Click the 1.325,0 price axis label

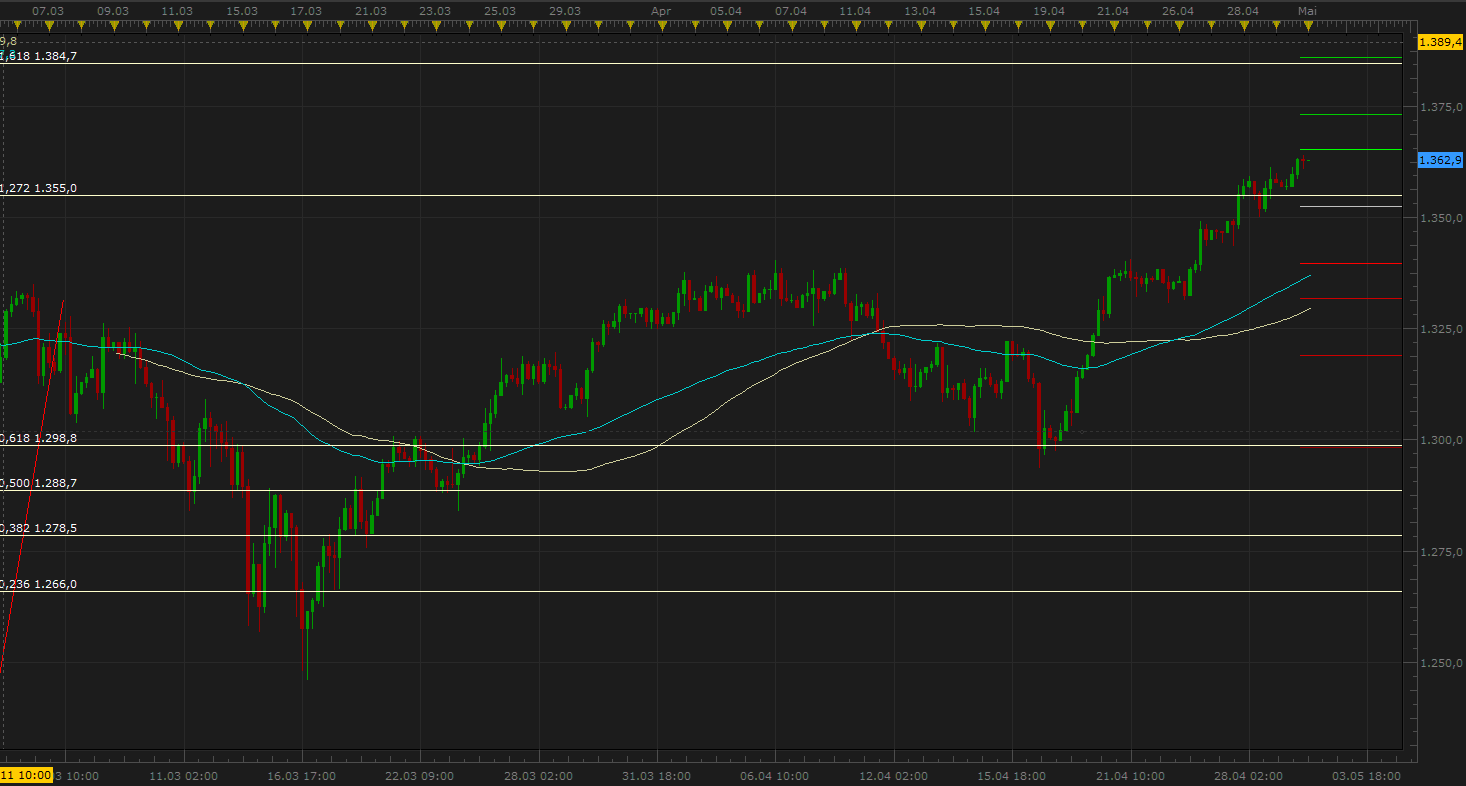pyautogui.click(x=1441, y=329)
